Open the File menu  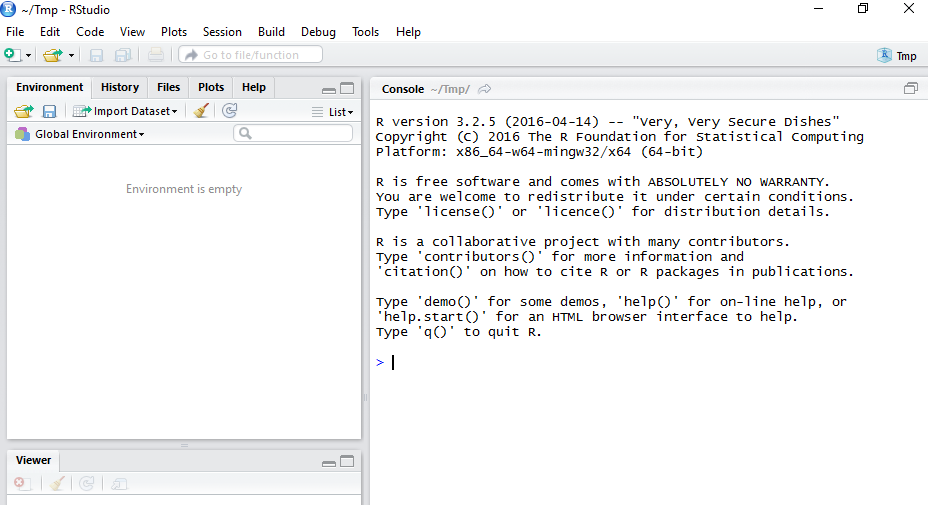[x=15, y=32]
